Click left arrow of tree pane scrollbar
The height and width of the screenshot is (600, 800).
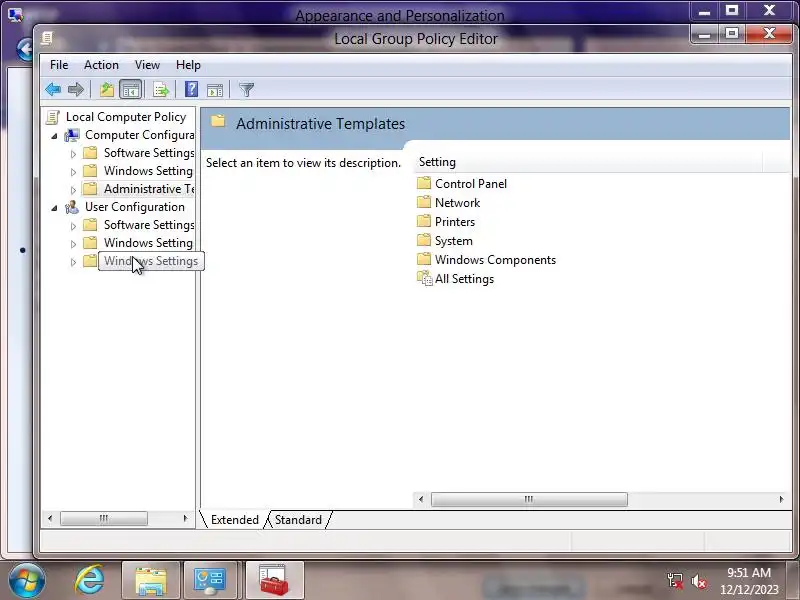coord(49,518)
